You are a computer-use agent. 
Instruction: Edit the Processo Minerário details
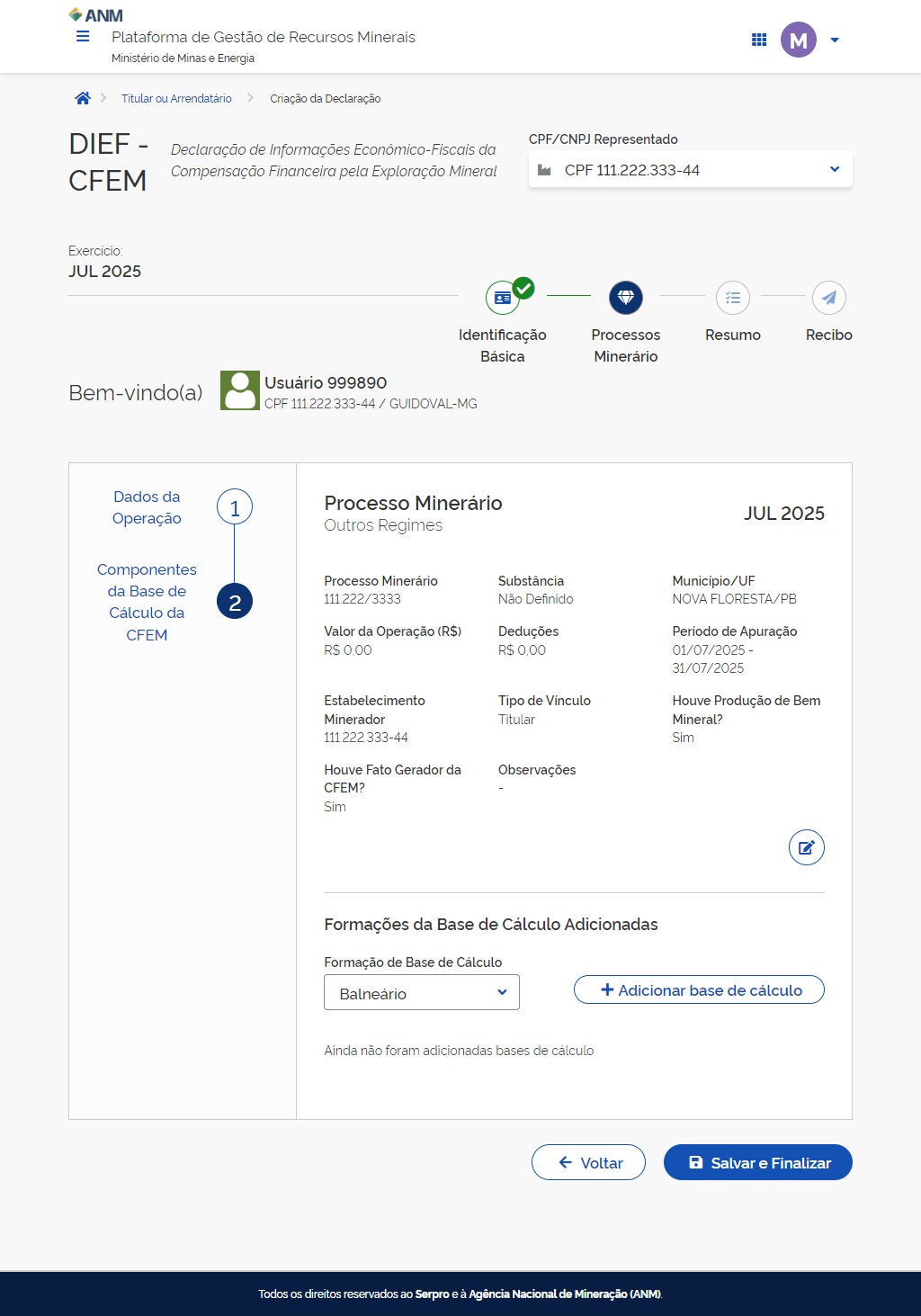[806, 847]
